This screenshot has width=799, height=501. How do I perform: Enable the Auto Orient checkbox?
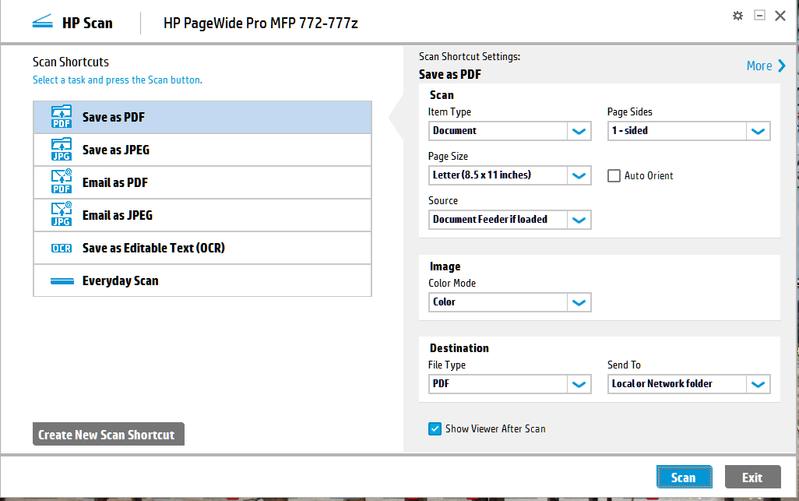click(x=614, y=176)
